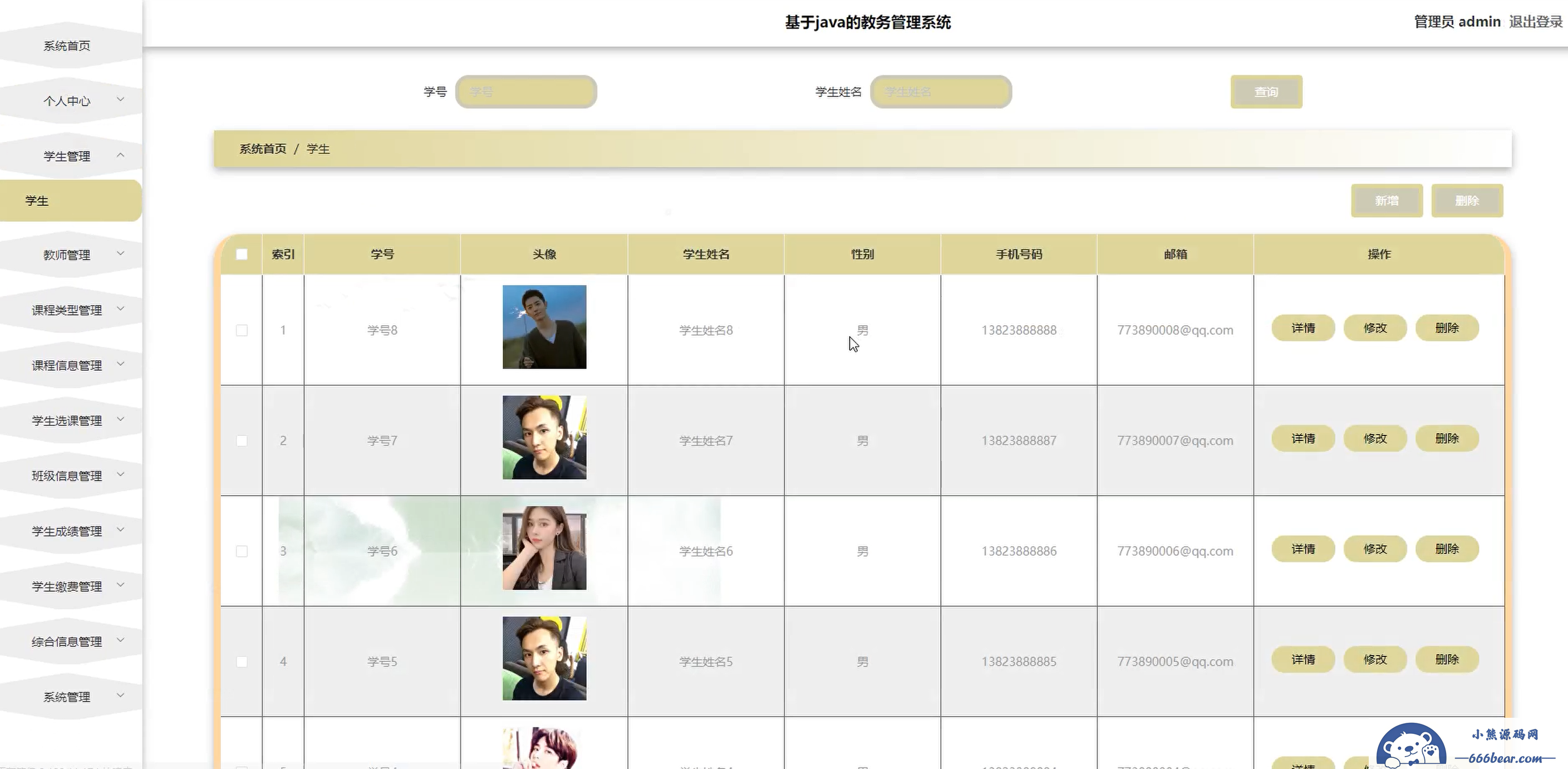This screenshot has height=769, width=1568.
Task: Click the batch 删除 button above table
Action: point(1467,201)
